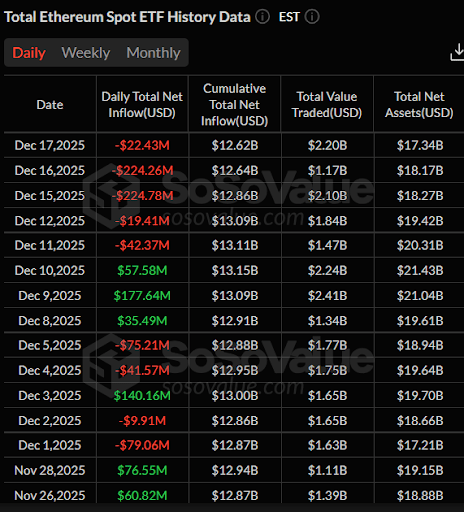Click the $21.43B net assets cell
The width and height of the screenshot is (464, 512).
(x=420, y=270)
